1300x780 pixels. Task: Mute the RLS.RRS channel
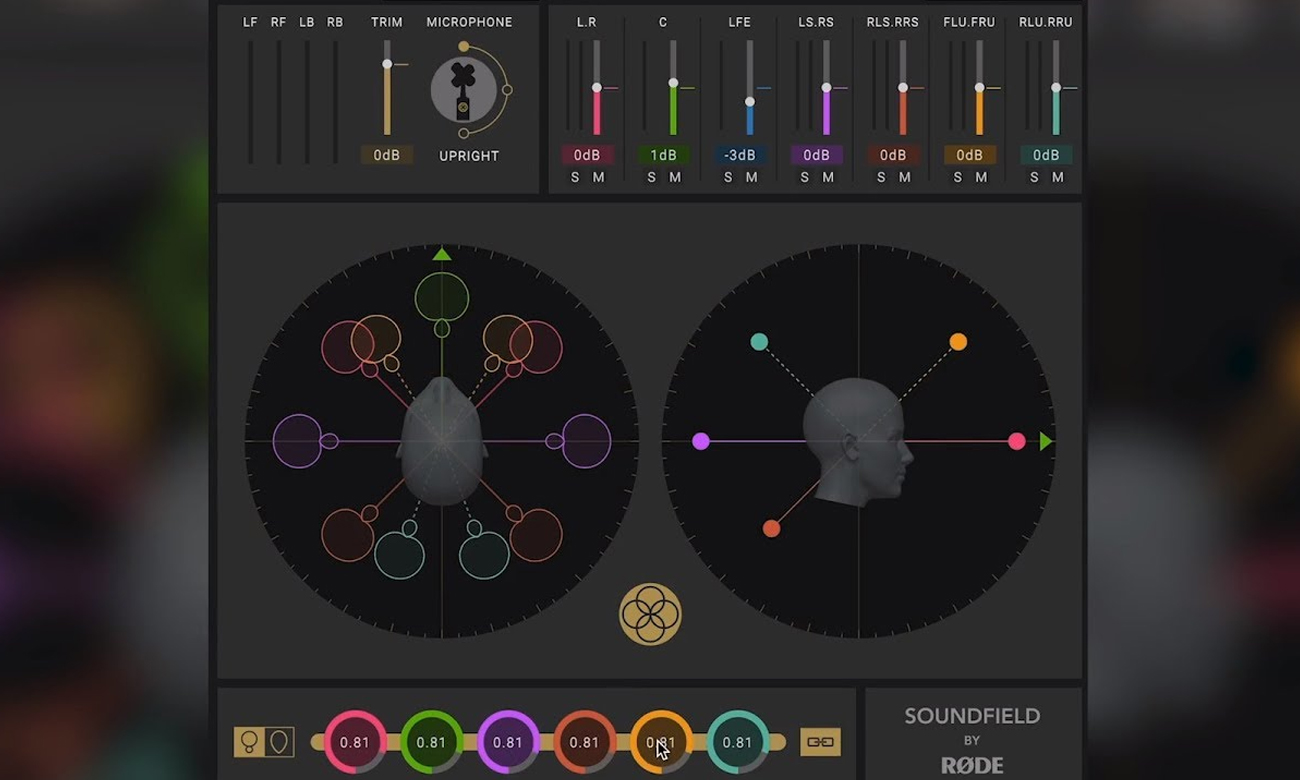[904, 177]
